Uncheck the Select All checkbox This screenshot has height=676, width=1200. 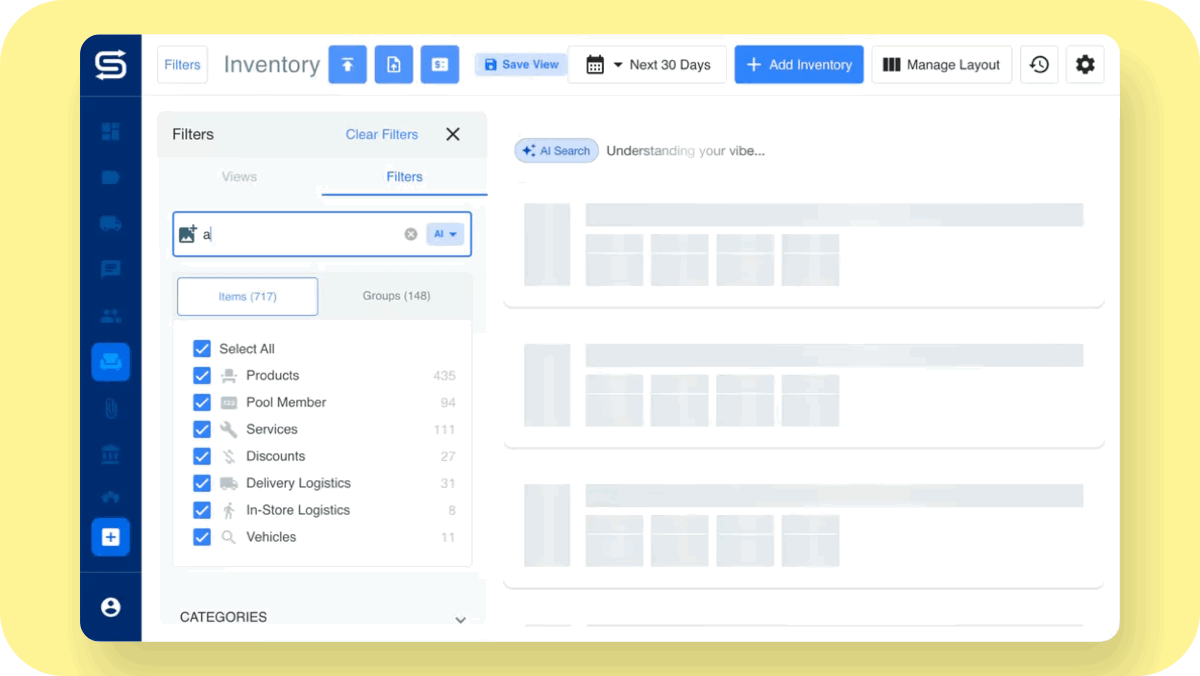[x=202, y=349]
